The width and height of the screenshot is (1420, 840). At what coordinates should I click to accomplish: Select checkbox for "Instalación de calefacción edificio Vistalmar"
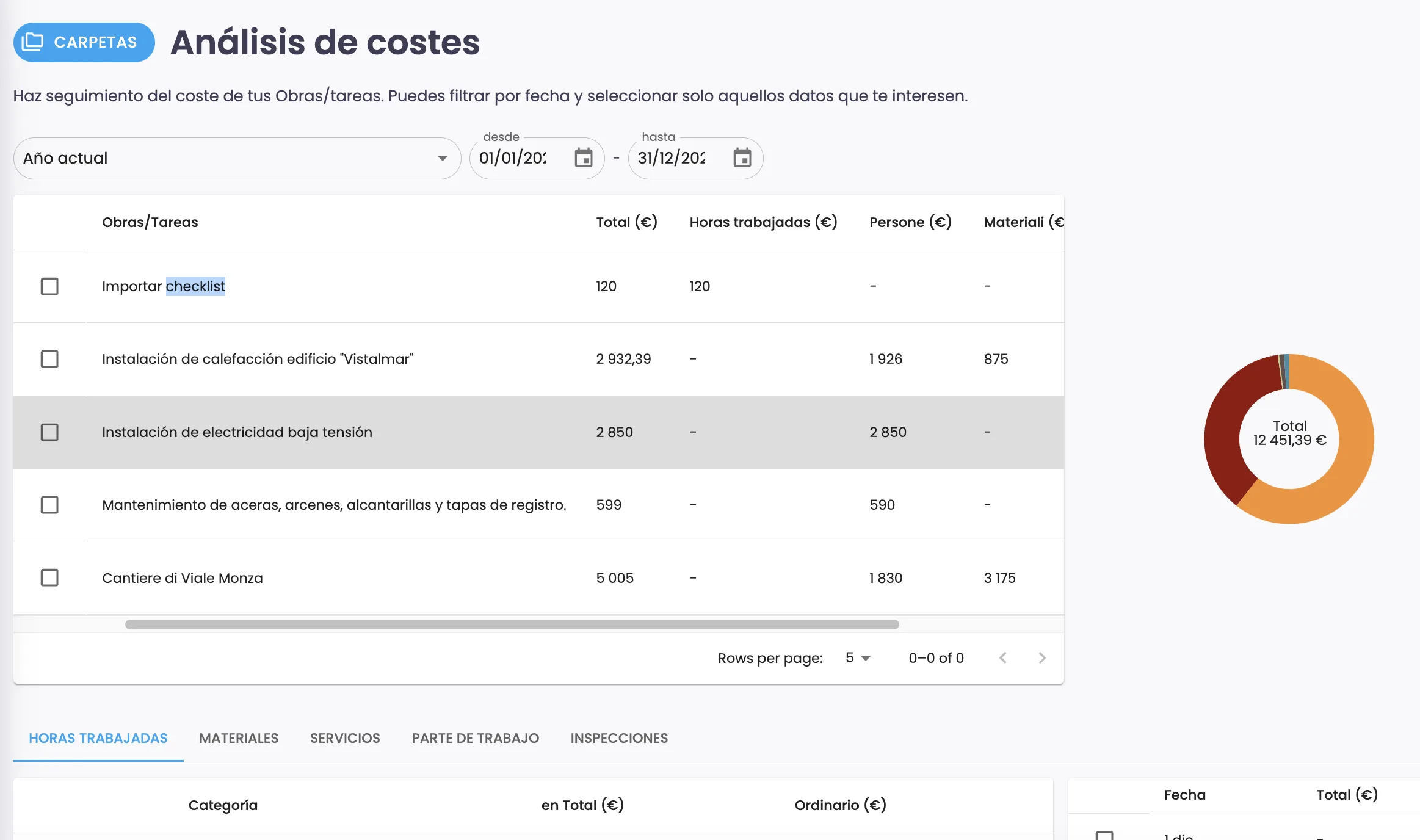tap(49, 359)
